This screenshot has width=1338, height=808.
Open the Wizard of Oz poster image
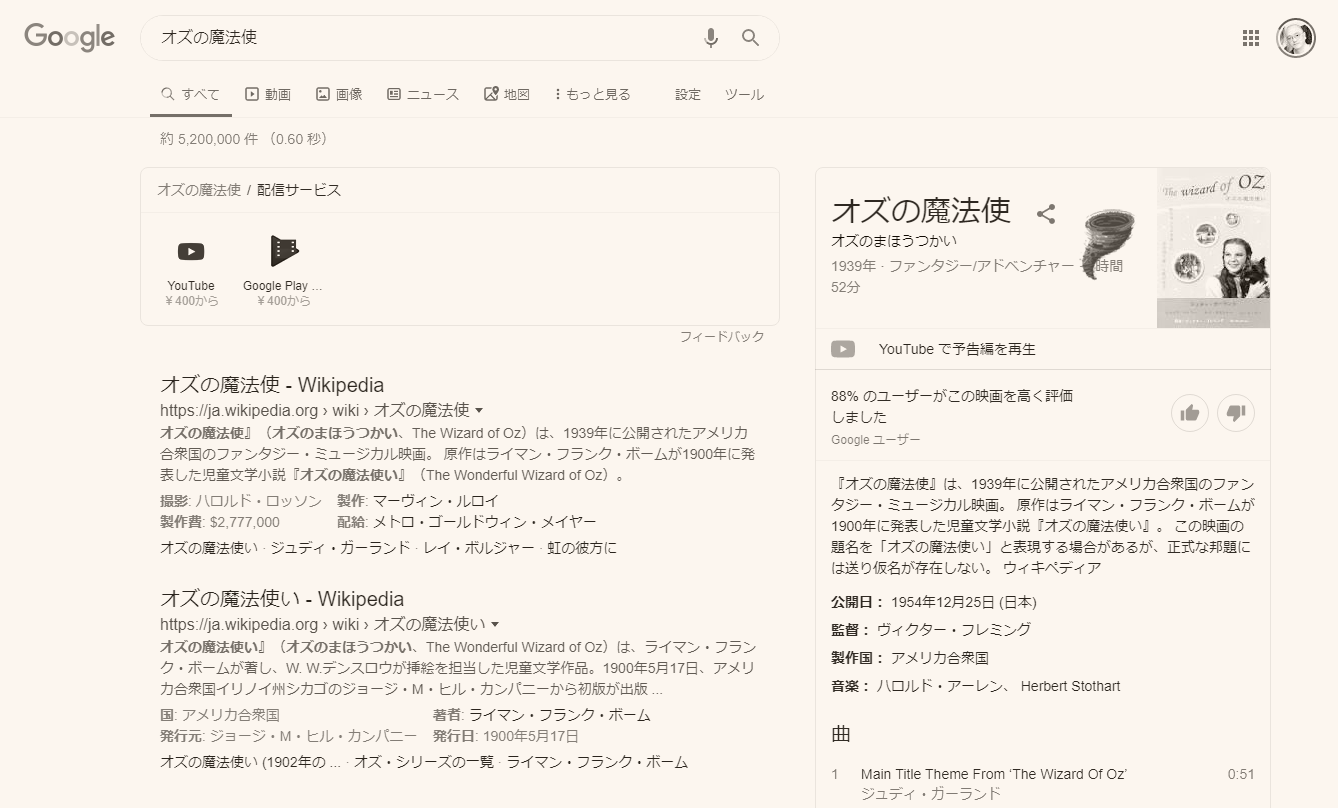(x=1213, y=248)
